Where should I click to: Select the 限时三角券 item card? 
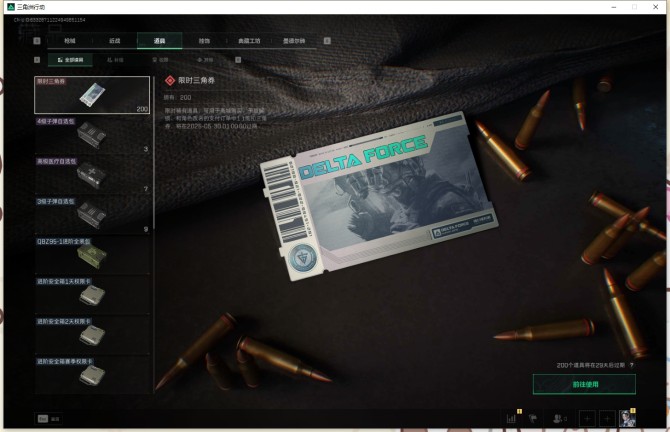pos(92,95)
